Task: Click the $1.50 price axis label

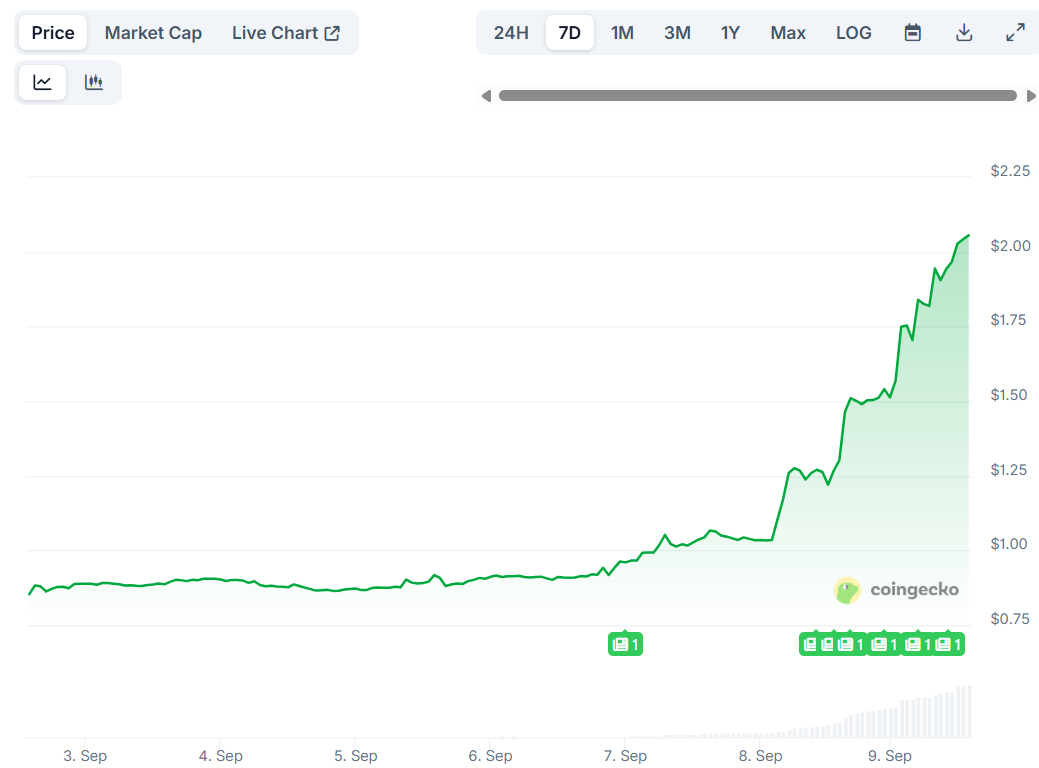Action: (1009, 395)
